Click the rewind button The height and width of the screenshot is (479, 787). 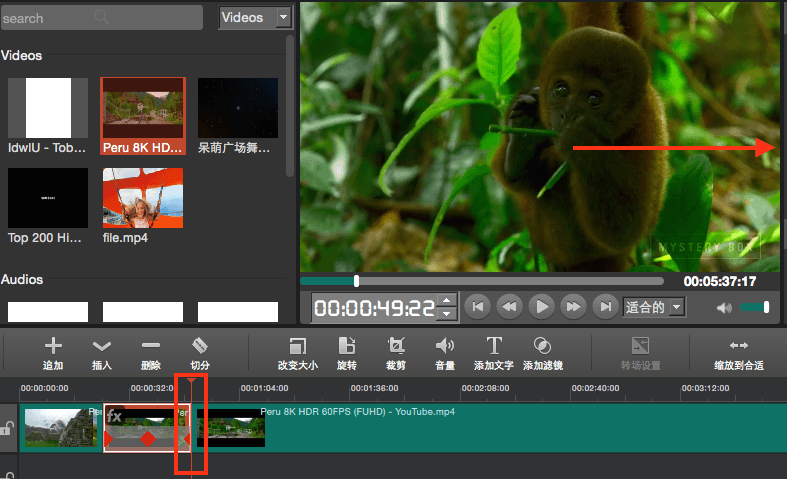[509, 306]
